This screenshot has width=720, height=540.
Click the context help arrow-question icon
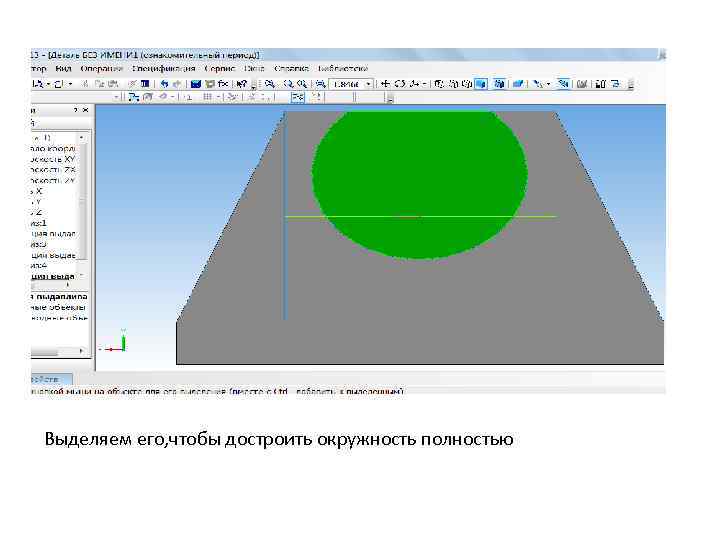[x=242, y=84]
